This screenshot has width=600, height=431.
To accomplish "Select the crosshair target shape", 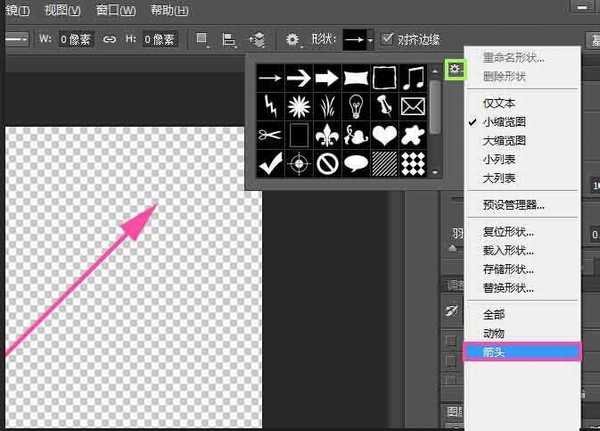I will pos(298,163).
